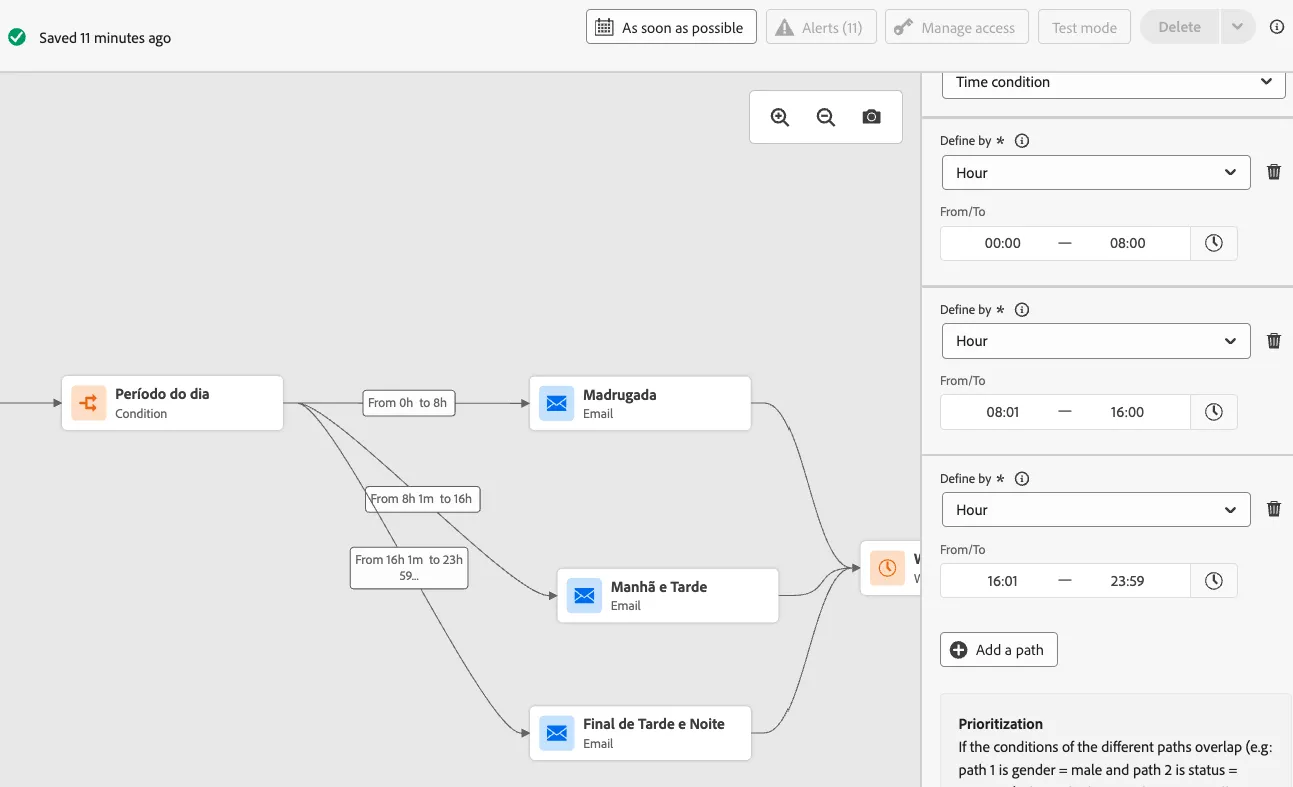
Task: Click the Prioritization heading
Action: pyautogui.click(x=1000, y=724)
